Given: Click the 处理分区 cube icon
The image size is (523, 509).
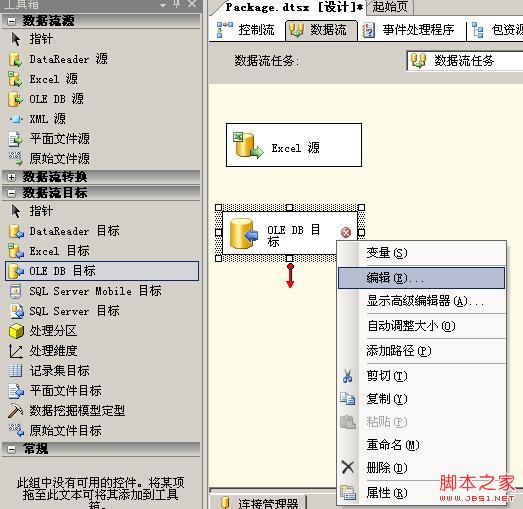Looking at the screenshot, I should pyautogui.click(x=16, y=331).
